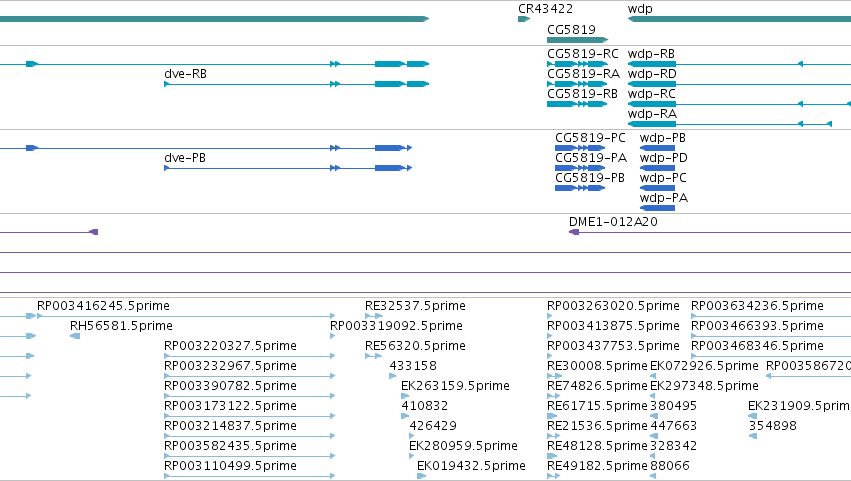View EST RE30008.5prime
This screenshot has width=851, height=481.
[597, 366]
